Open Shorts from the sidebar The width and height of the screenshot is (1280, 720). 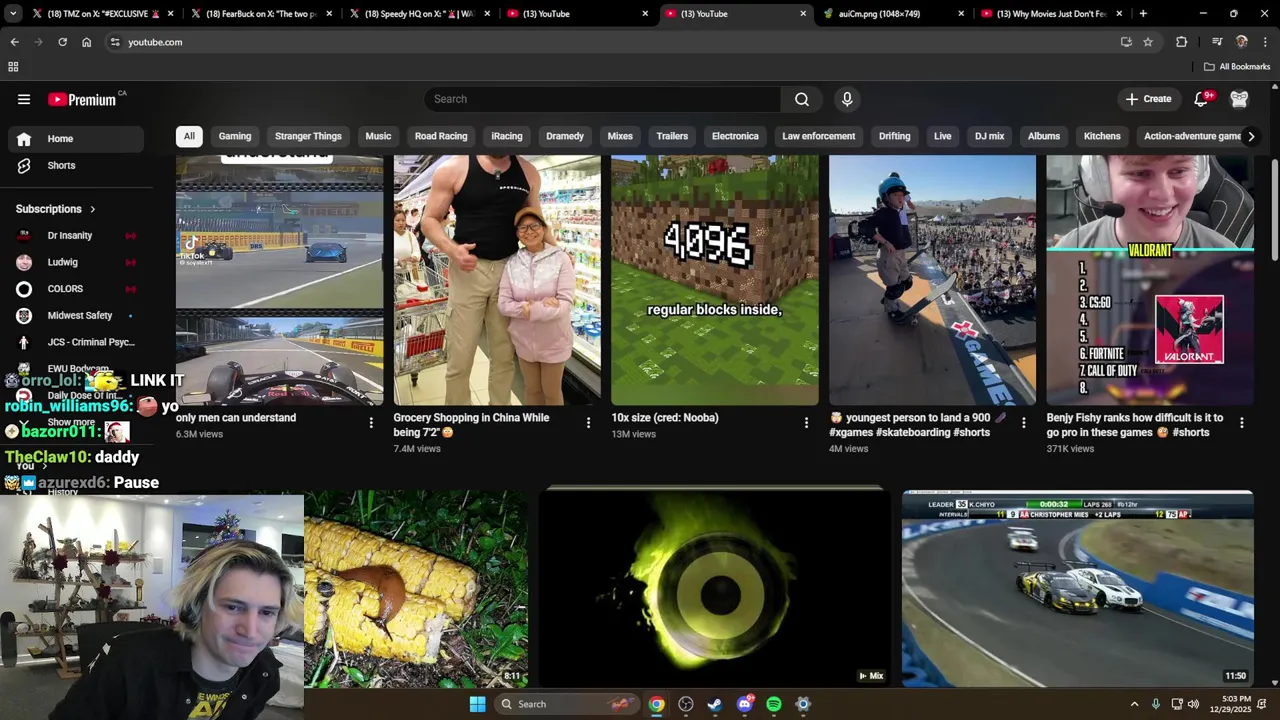76,165
